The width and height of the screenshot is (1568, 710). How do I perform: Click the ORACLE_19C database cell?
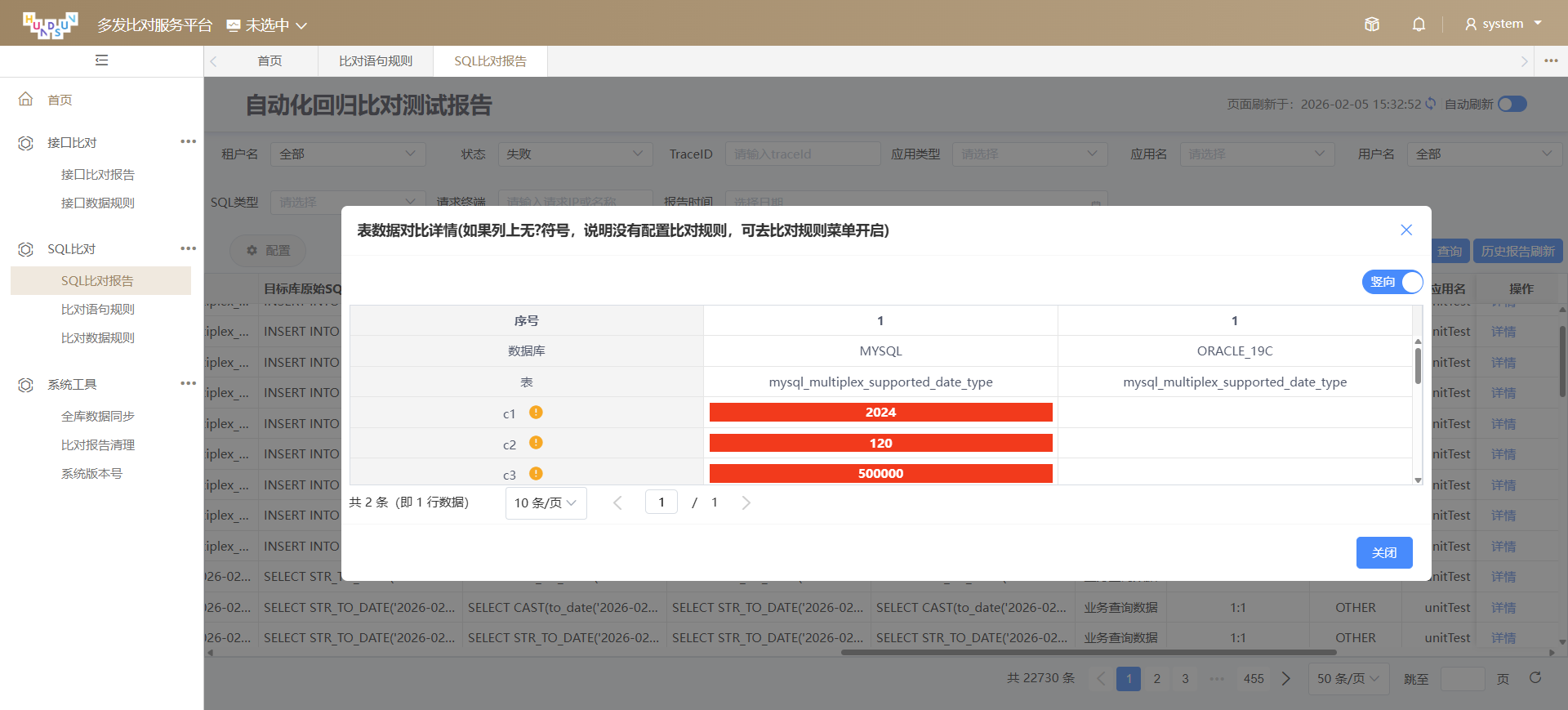pyautogui.click(x=1235, y=351)
